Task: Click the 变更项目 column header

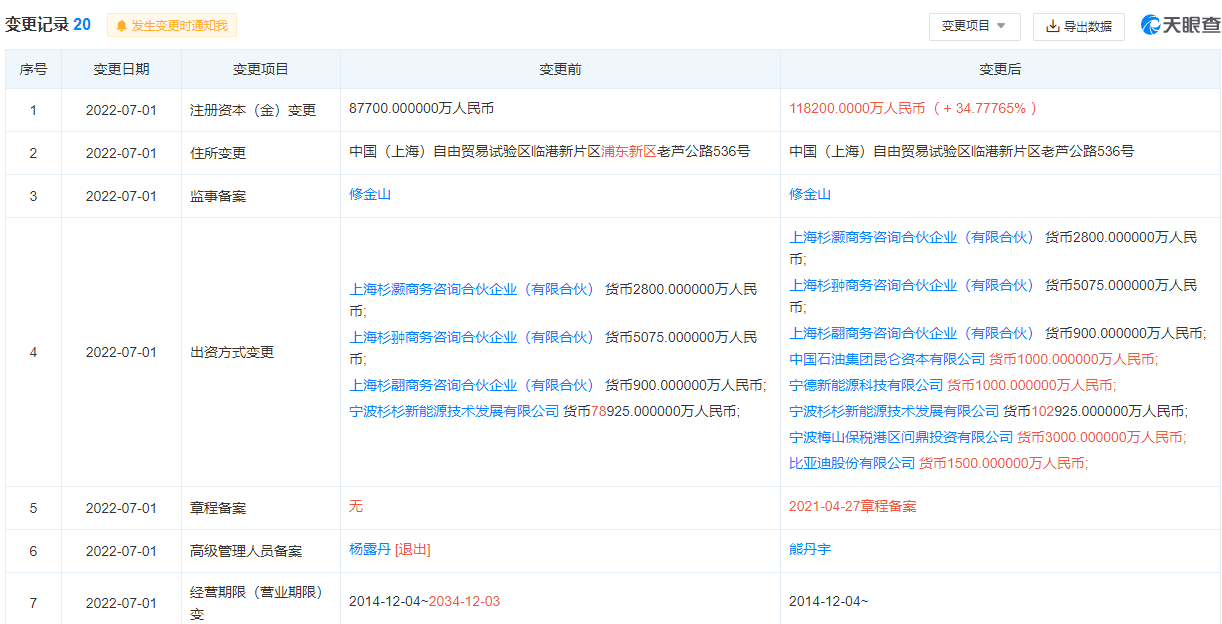Action: (x=260, y=69)
